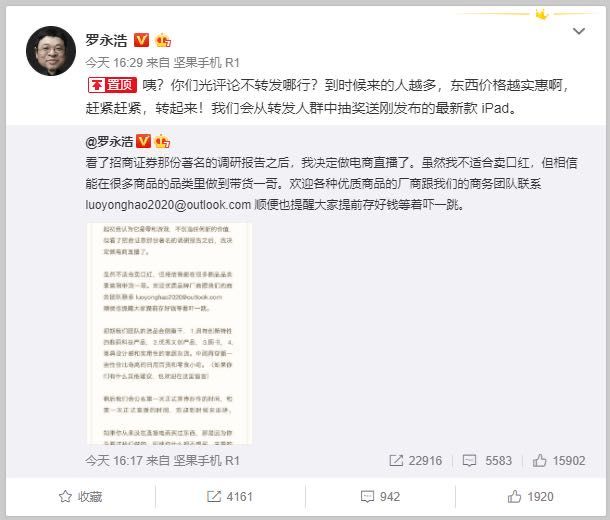This screenshot has height=520, width=610.
Task: Open the 今天 16:29 post timestamp link
Action: click(x=114, y=63)
